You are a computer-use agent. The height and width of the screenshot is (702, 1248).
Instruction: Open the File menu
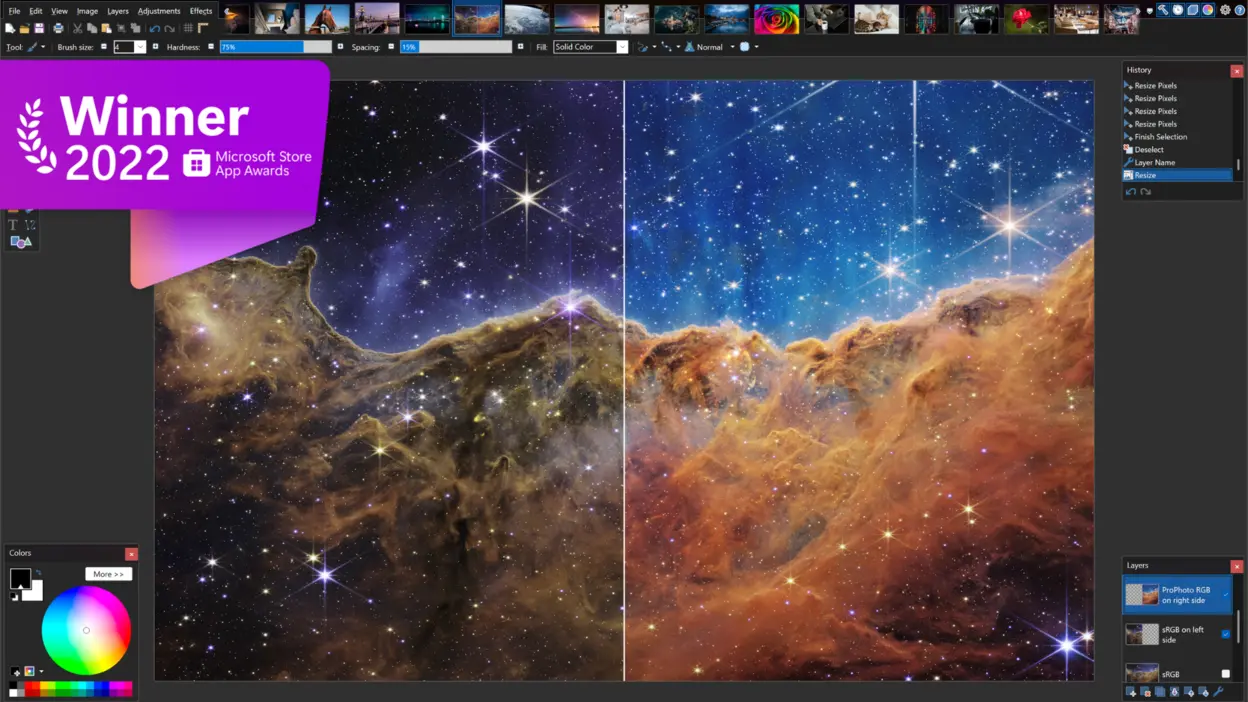[x=14, y=11]
